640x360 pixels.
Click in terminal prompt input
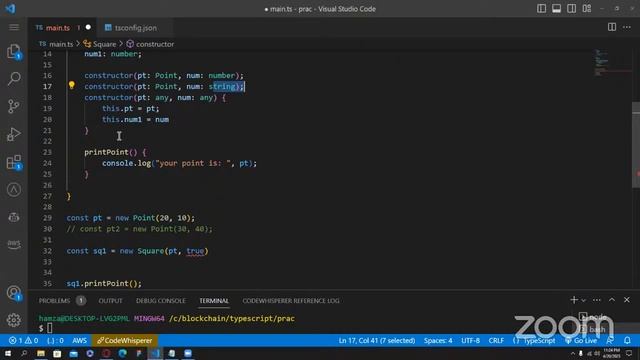49,328
